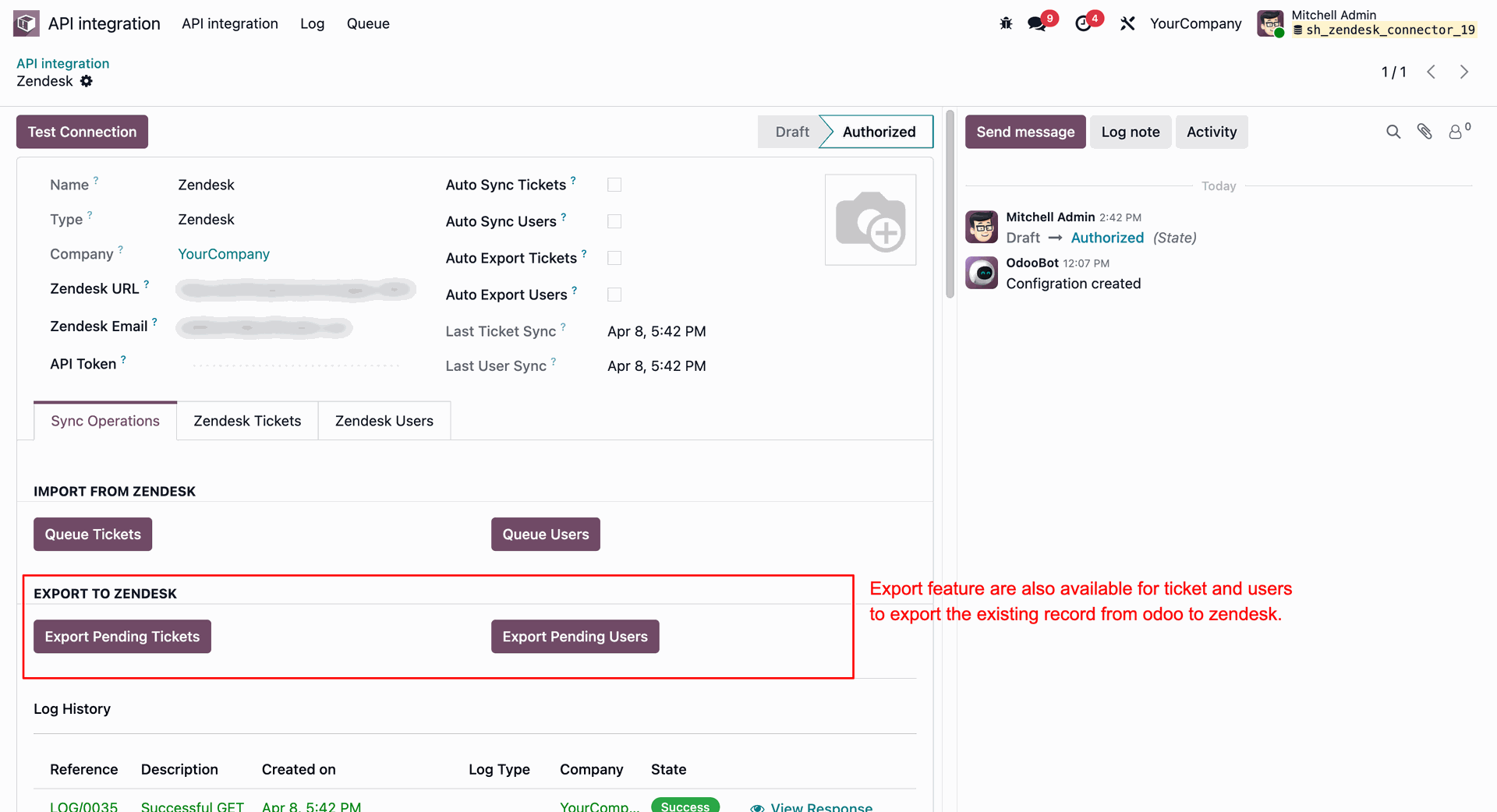Viewport: 1497px width, 812px height.
Task: Switch to Zendesk Users tab
Action: coord(384,421)
